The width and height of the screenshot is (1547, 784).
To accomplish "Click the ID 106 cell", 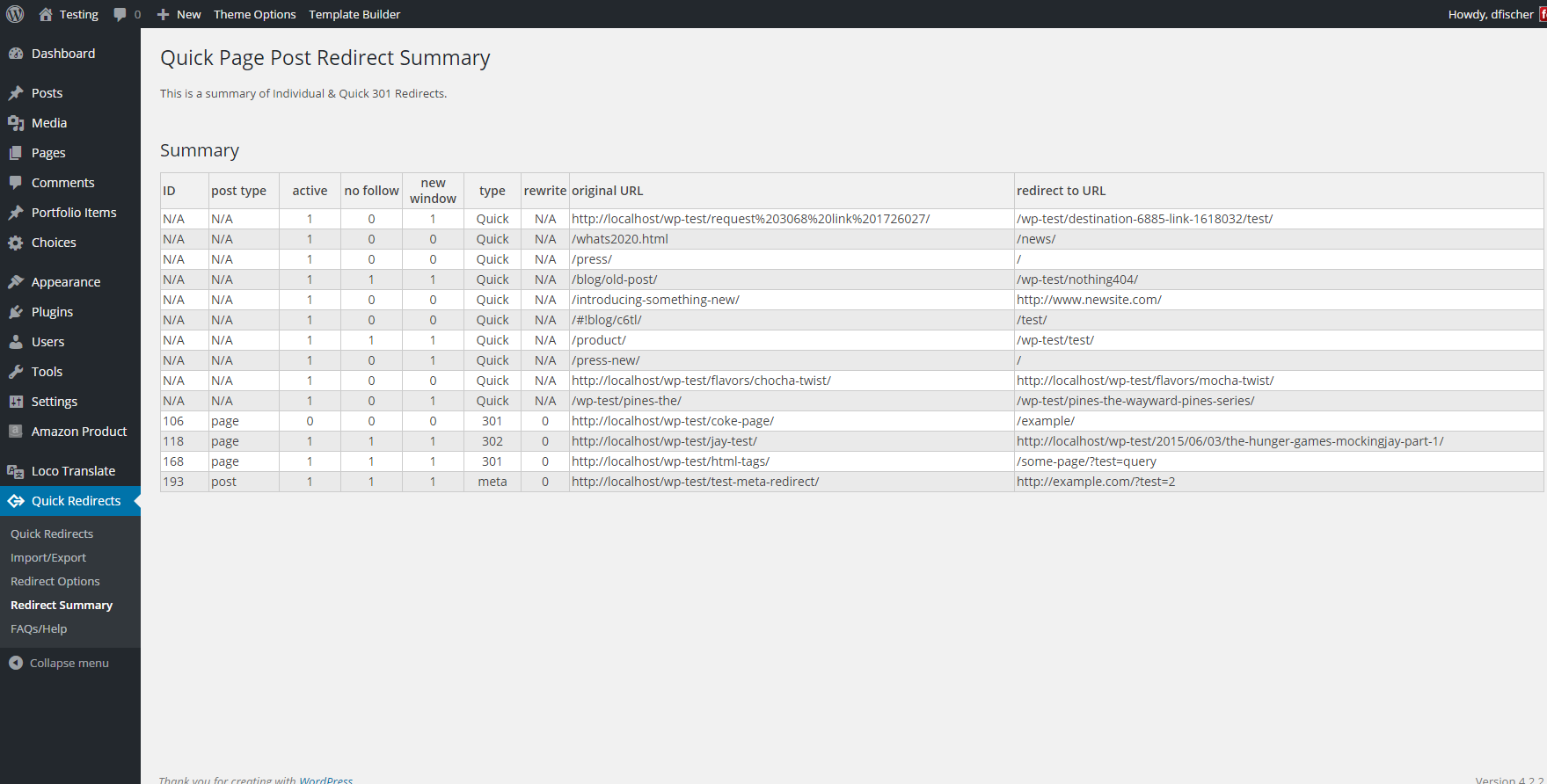I will (185, 421).
